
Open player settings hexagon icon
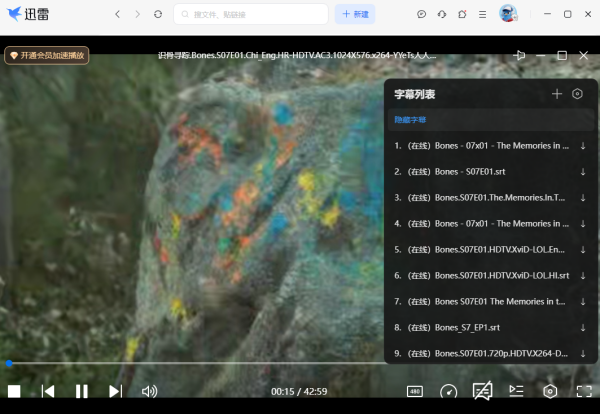tap(550, 391)
